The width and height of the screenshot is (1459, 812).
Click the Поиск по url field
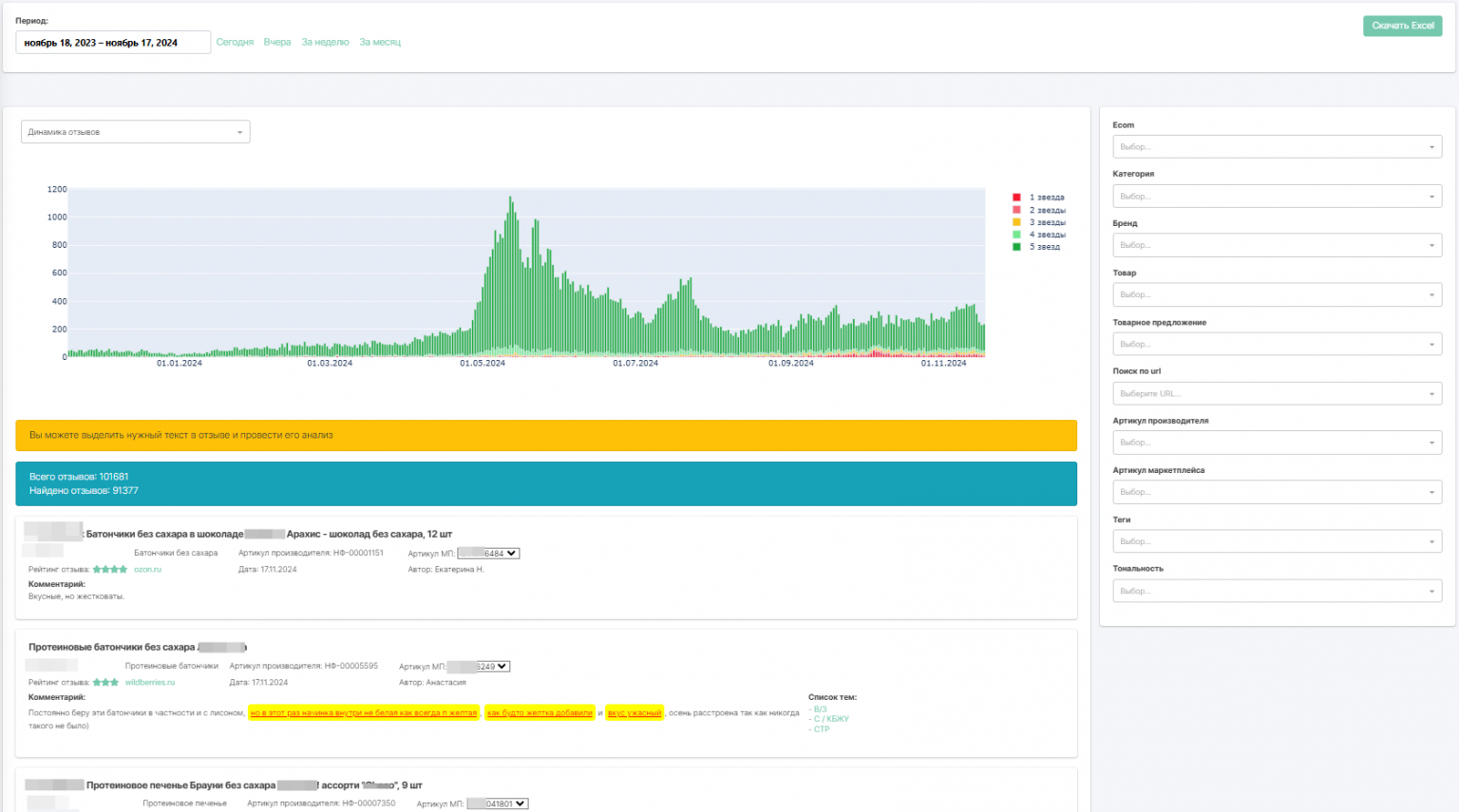tap(1276, 394)
